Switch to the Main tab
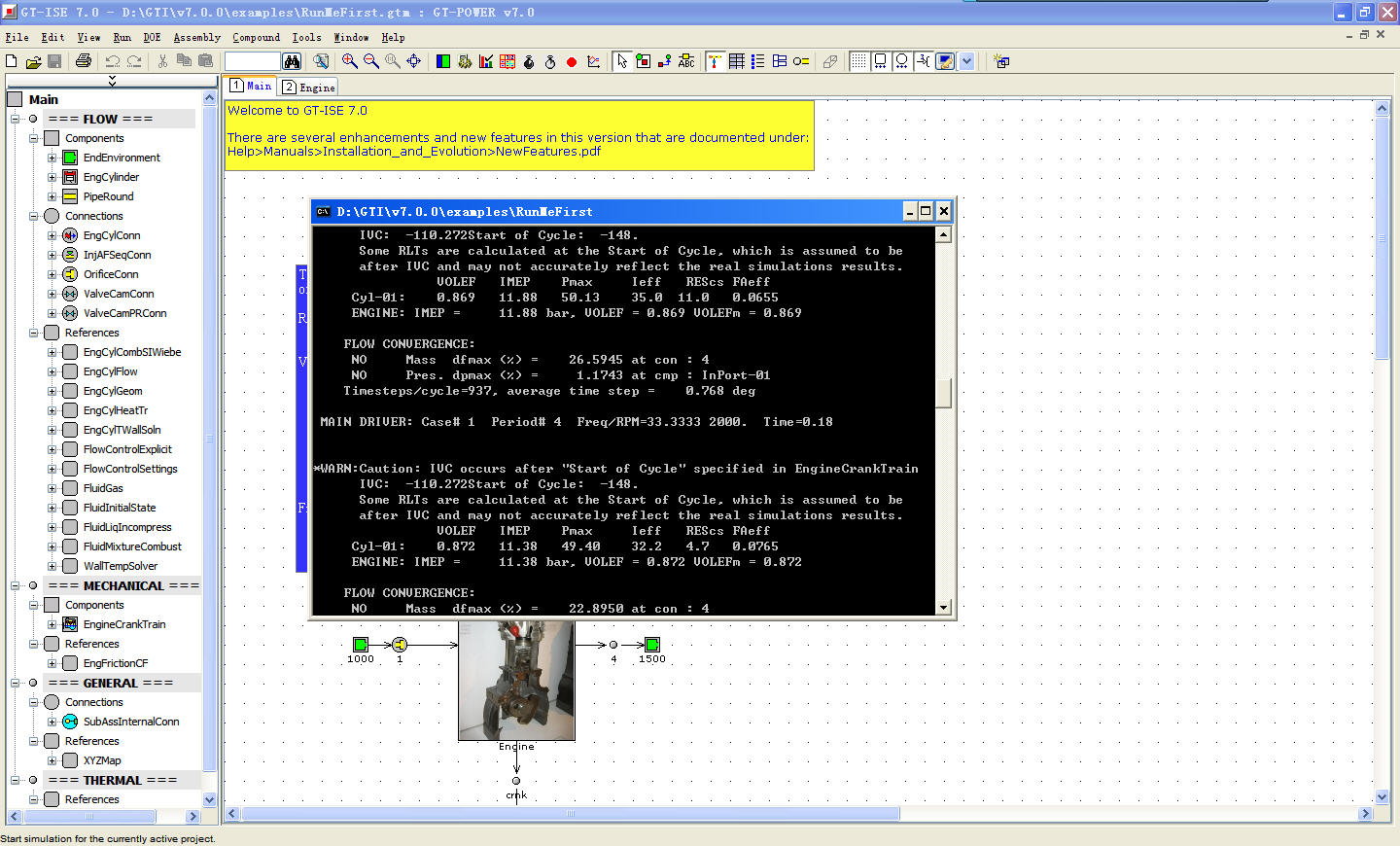The width and height of the screenshot is (1400, 846). tap(251, 86)
